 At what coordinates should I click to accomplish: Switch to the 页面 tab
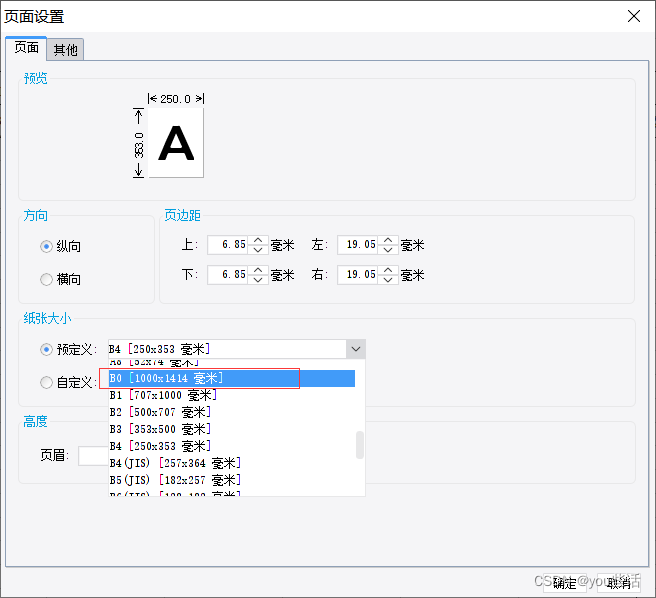(x=26, y=48)
